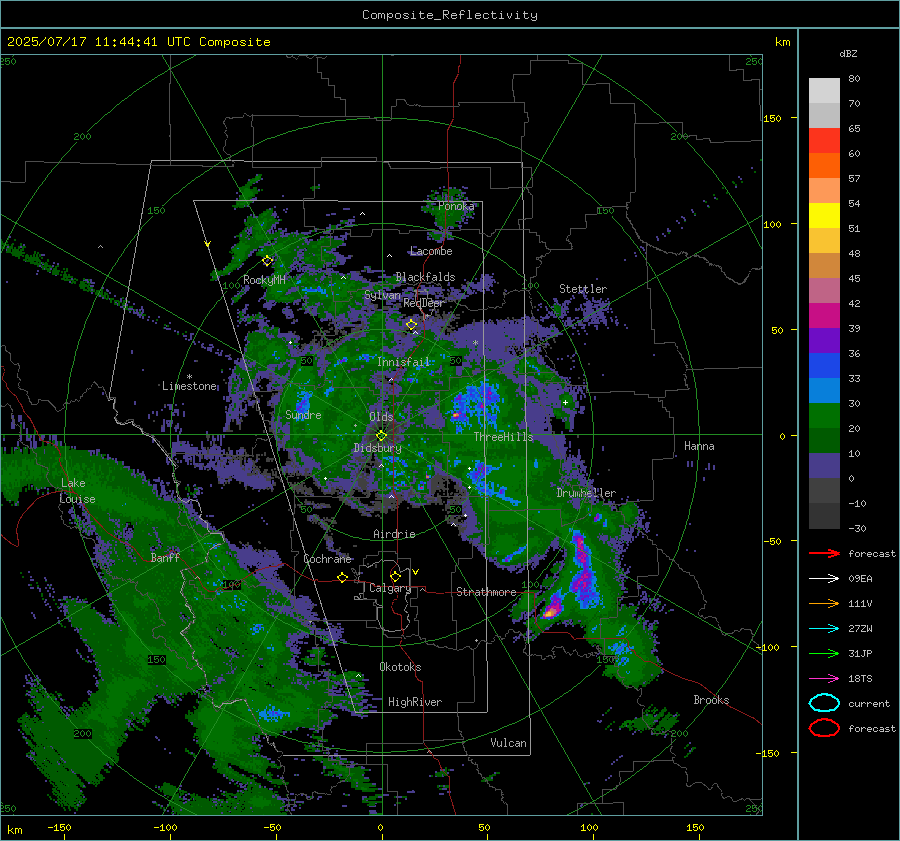Click the Limestone label

coord(189,386)
